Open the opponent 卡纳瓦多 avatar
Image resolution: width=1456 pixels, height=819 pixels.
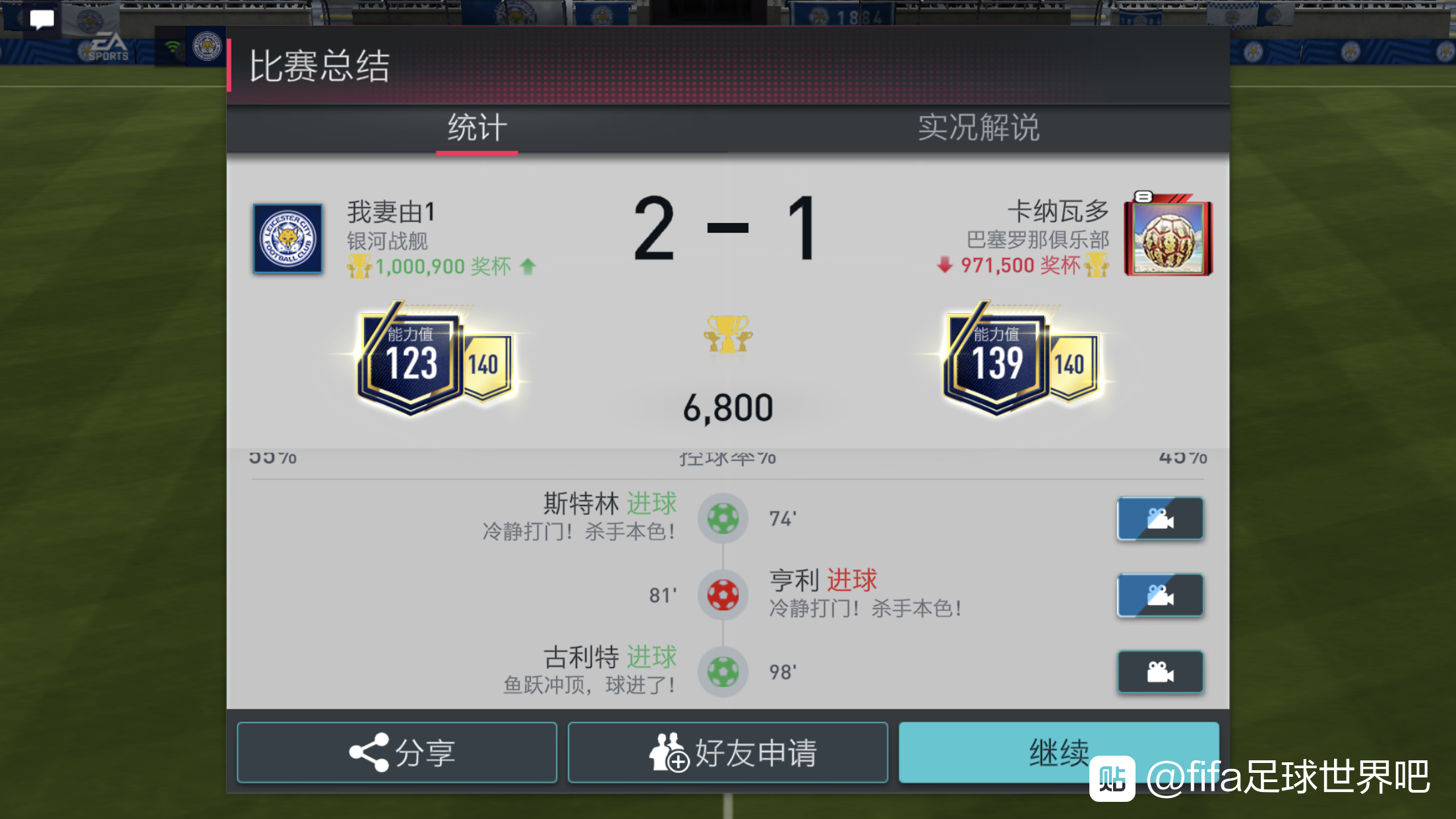click(1168, 235)
